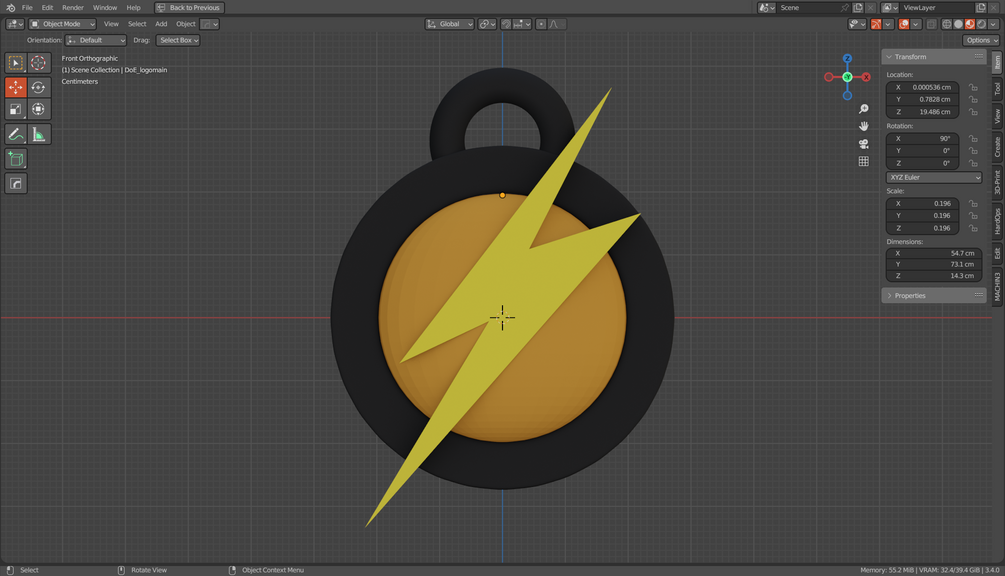
Task: Select the Select Box tool
Action: 16,63
